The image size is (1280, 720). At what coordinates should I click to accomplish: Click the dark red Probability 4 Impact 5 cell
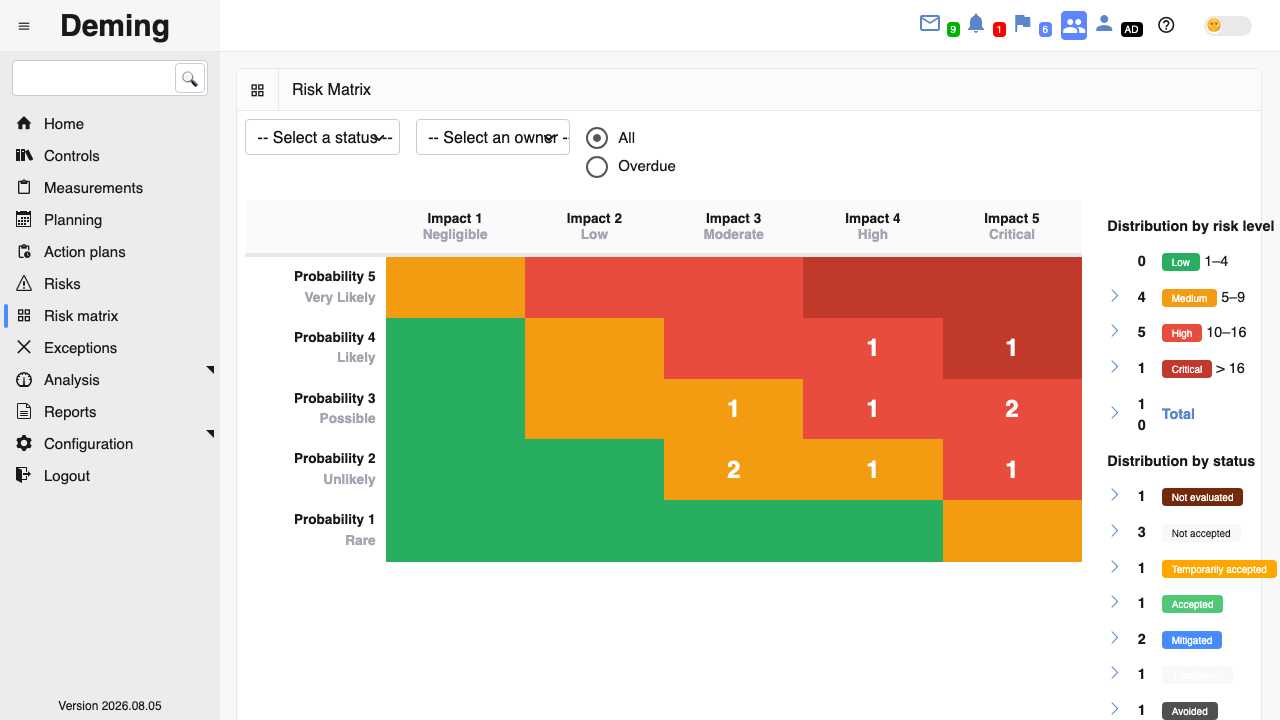(1012, 348)
